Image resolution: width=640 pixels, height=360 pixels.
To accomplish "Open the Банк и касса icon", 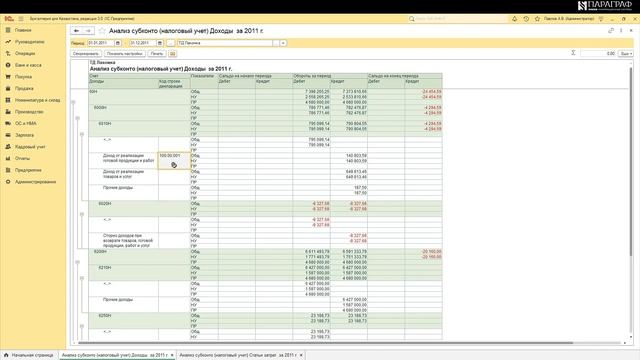I will pos(8,65).
